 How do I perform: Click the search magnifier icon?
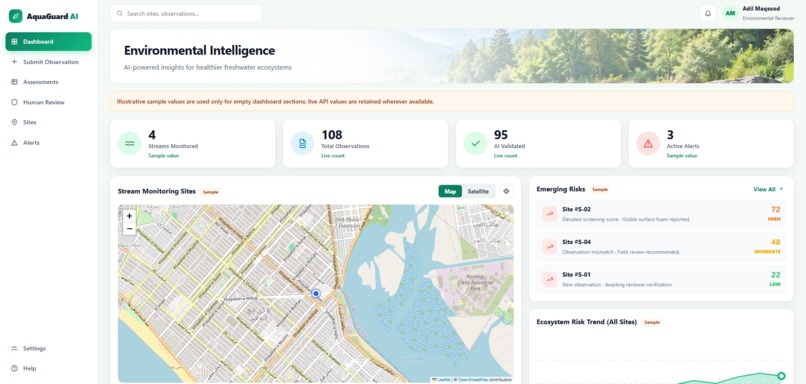120,13
